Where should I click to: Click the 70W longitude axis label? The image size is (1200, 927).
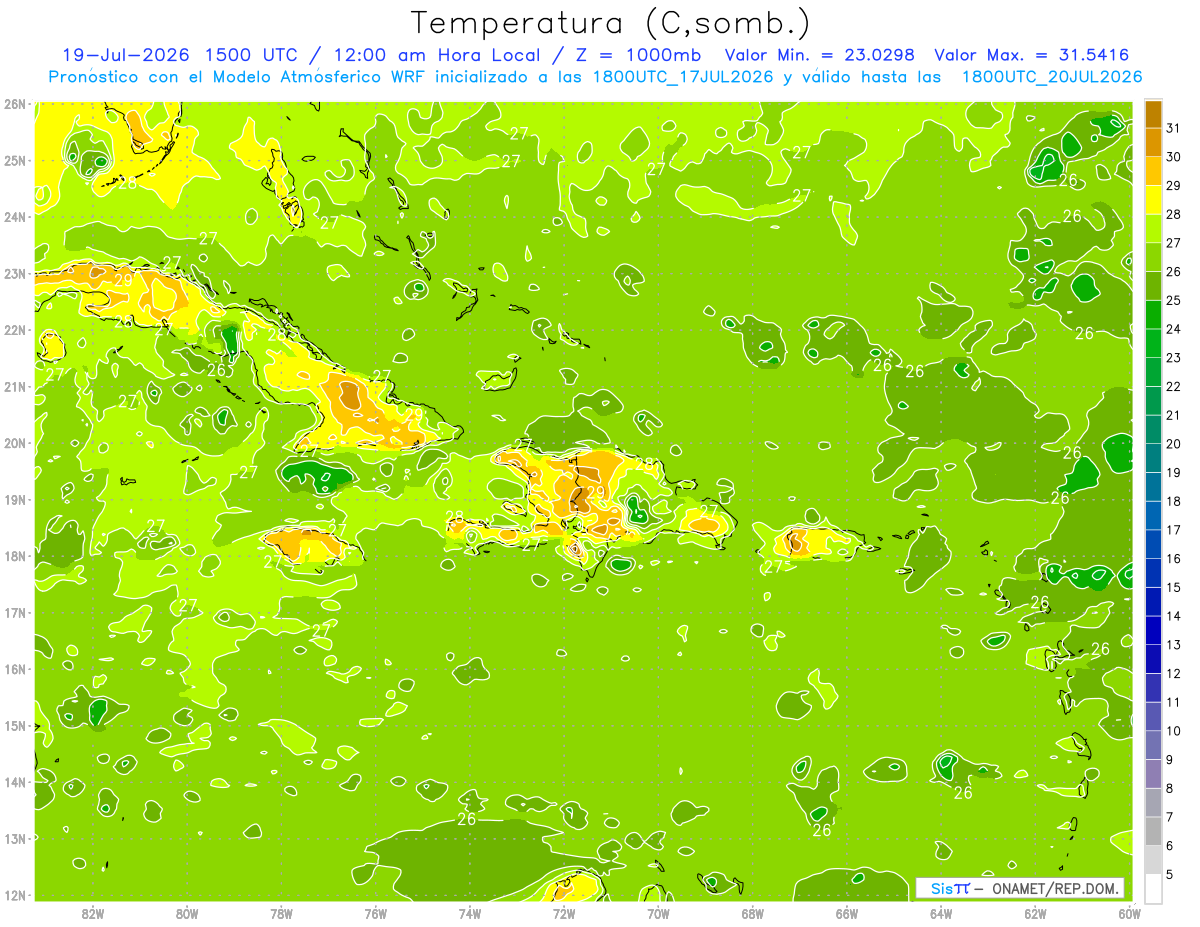658,913
